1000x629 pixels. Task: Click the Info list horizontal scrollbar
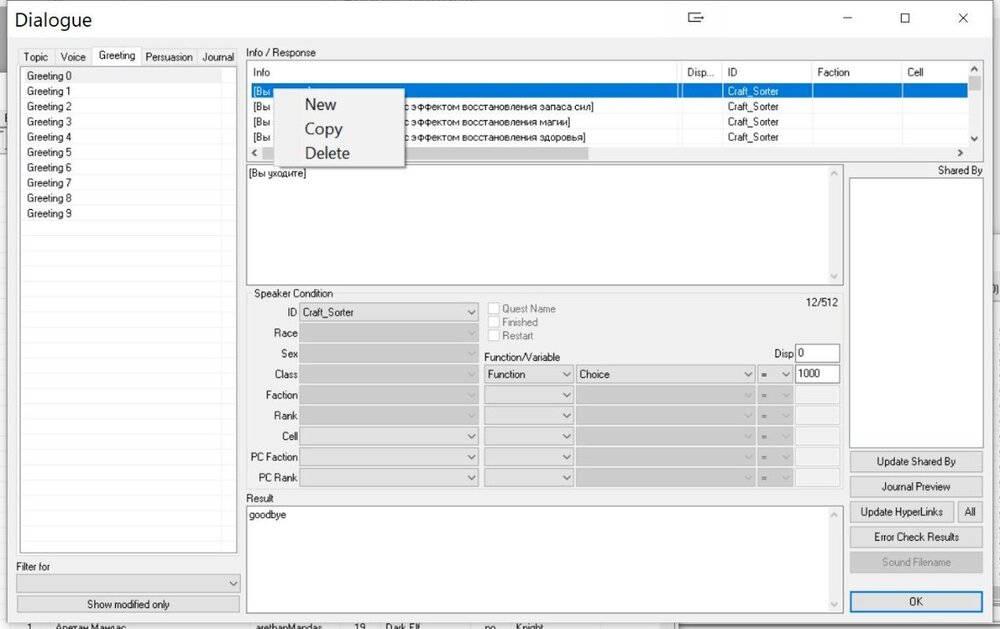coord(600,153)
